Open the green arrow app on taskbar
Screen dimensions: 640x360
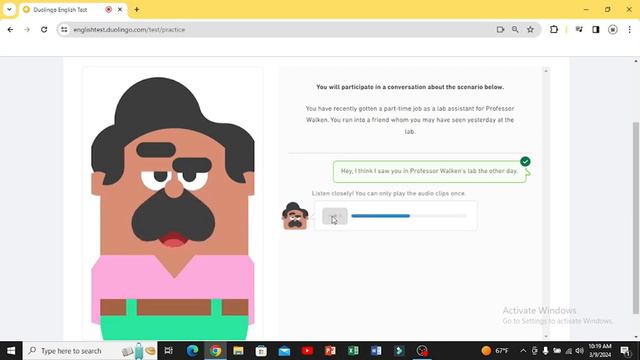pyautogui.click(x=399, y=351)
